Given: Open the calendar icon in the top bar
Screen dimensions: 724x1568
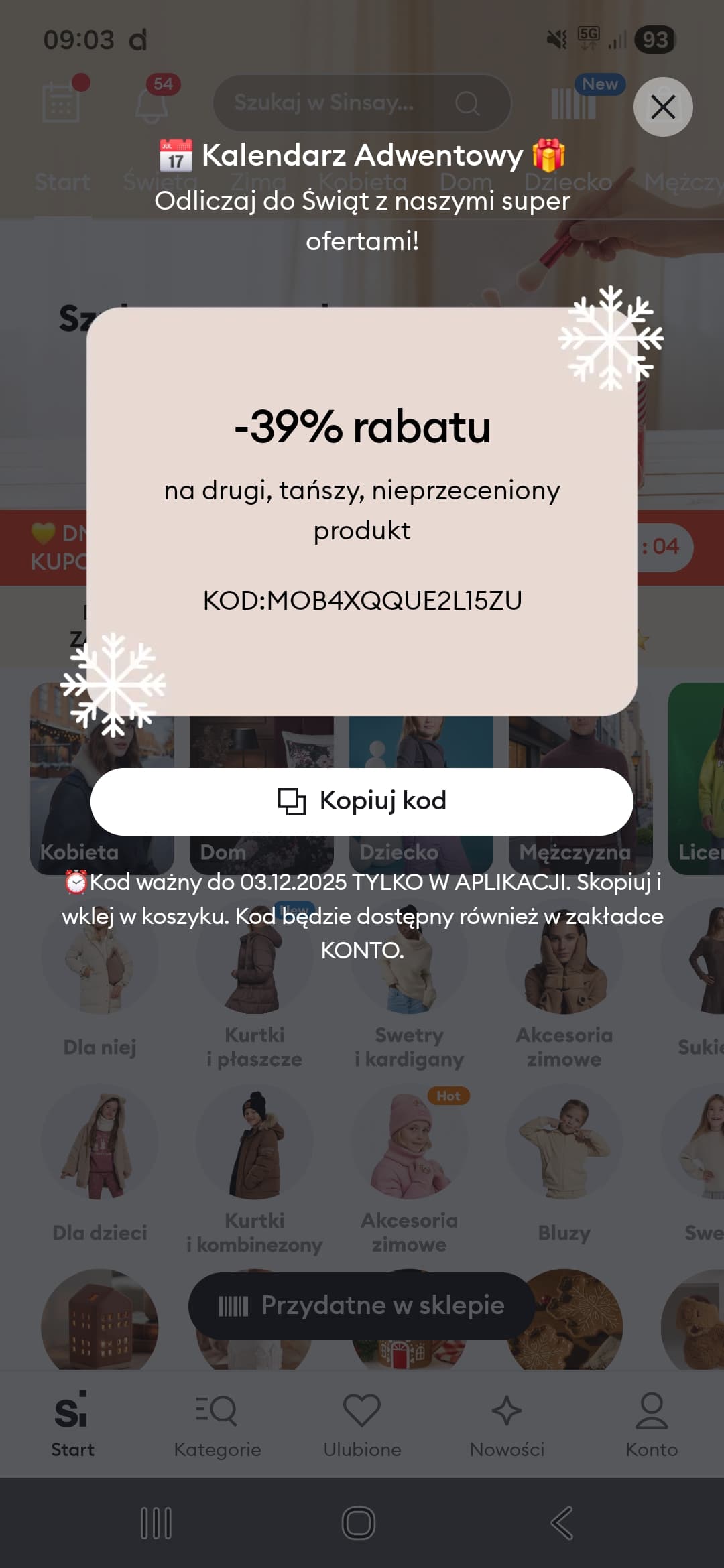Looking at the screenshot, I should pyautogui.click(x=61, y=103).
